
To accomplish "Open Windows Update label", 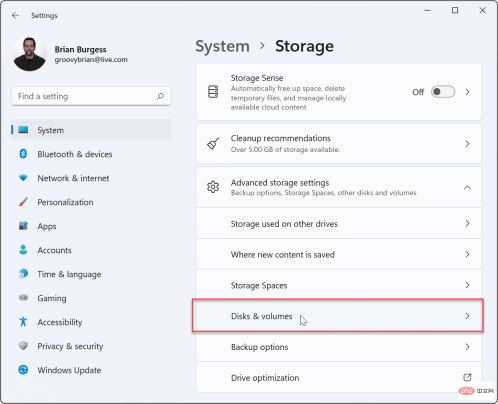I will coord(69,370).
